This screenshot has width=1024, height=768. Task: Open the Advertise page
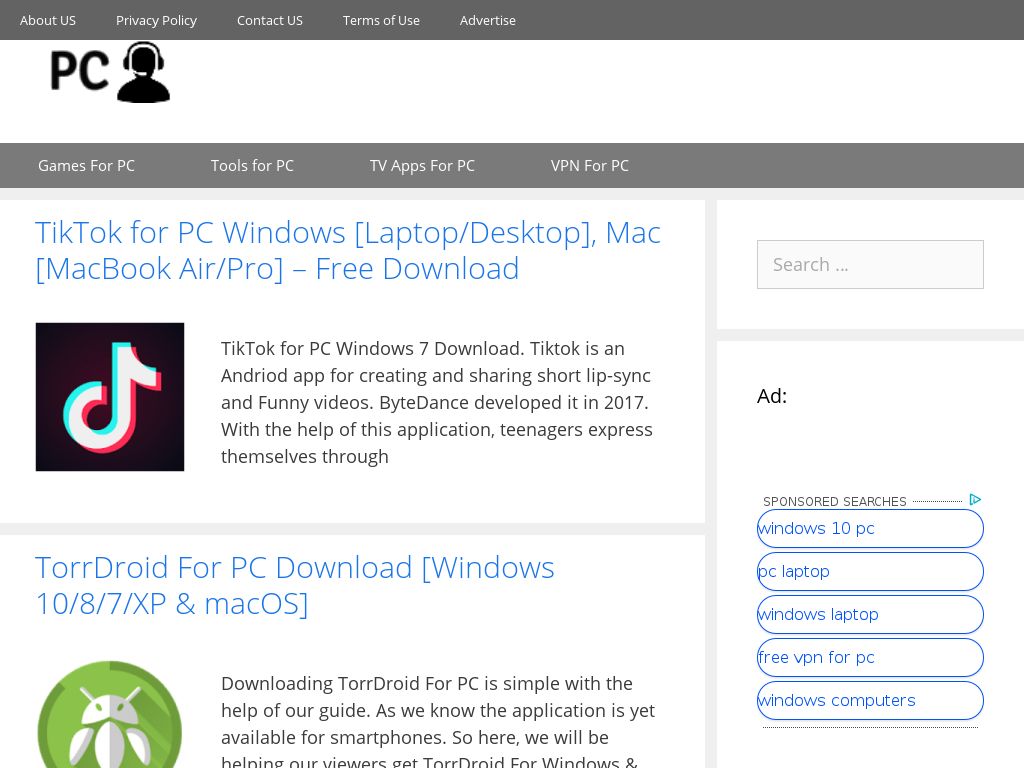pyautogui.click(x=488, y=20)
